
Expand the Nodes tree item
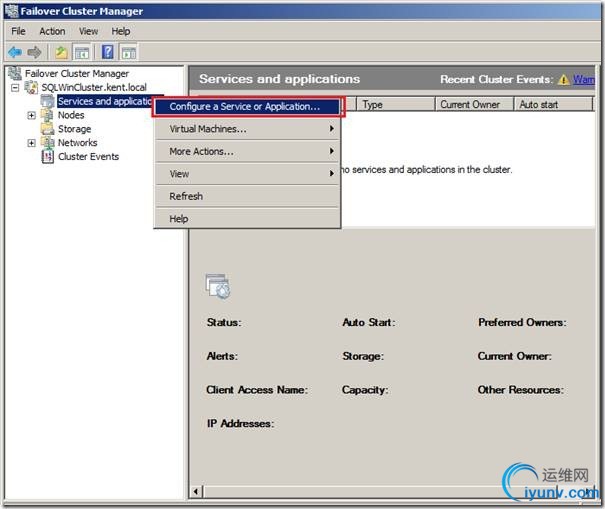(x=31, y=116)
